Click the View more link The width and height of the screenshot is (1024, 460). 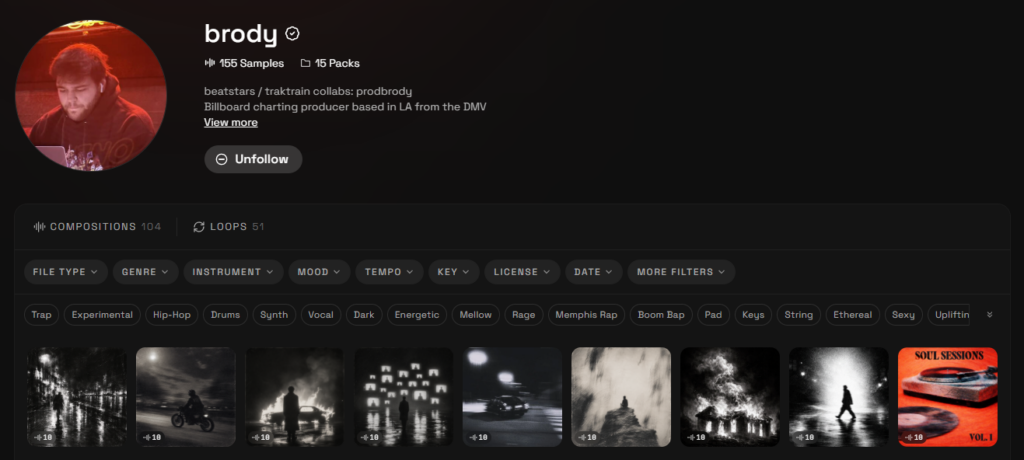(x=231, y=122)
